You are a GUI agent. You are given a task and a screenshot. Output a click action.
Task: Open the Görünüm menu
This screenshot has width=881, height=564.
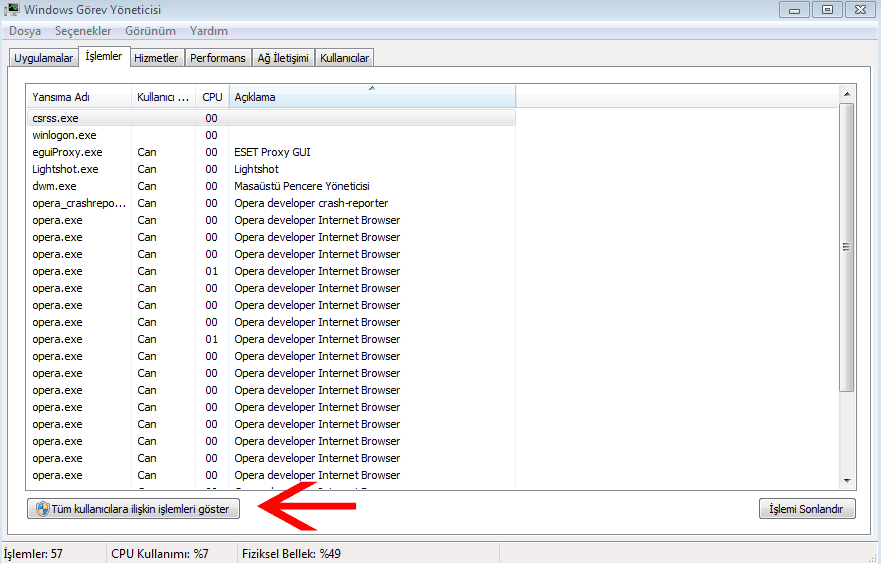coord(150,31)
